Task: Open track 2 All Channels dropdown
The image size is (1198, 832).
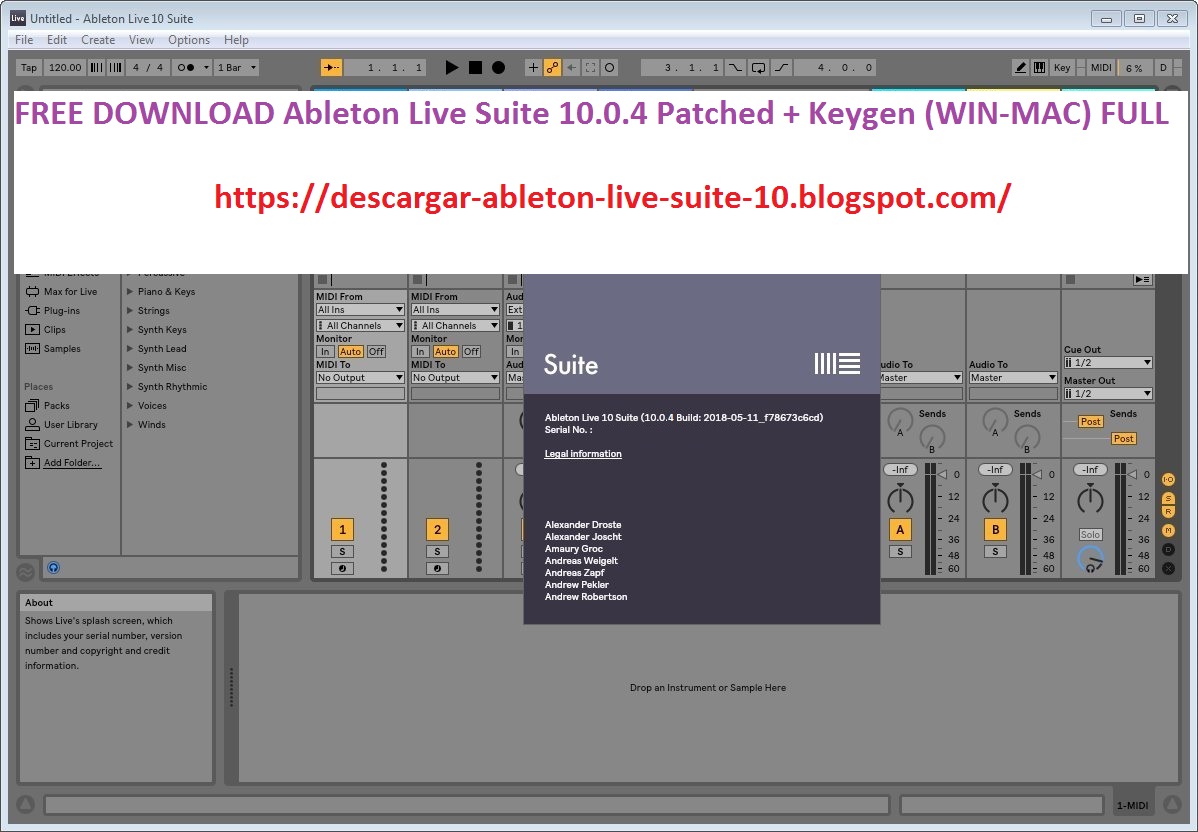Action: [x=455, y=325]
